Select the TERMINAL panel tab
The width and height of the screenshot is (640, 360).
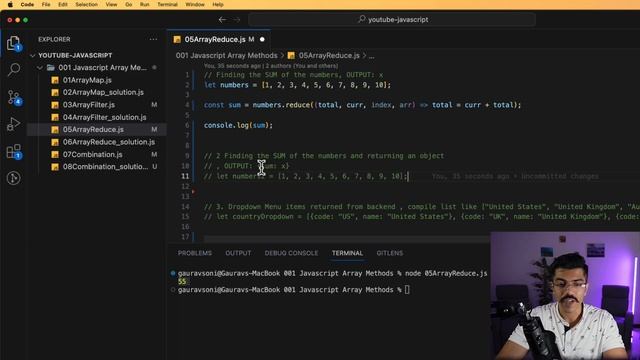coord(347,253)
